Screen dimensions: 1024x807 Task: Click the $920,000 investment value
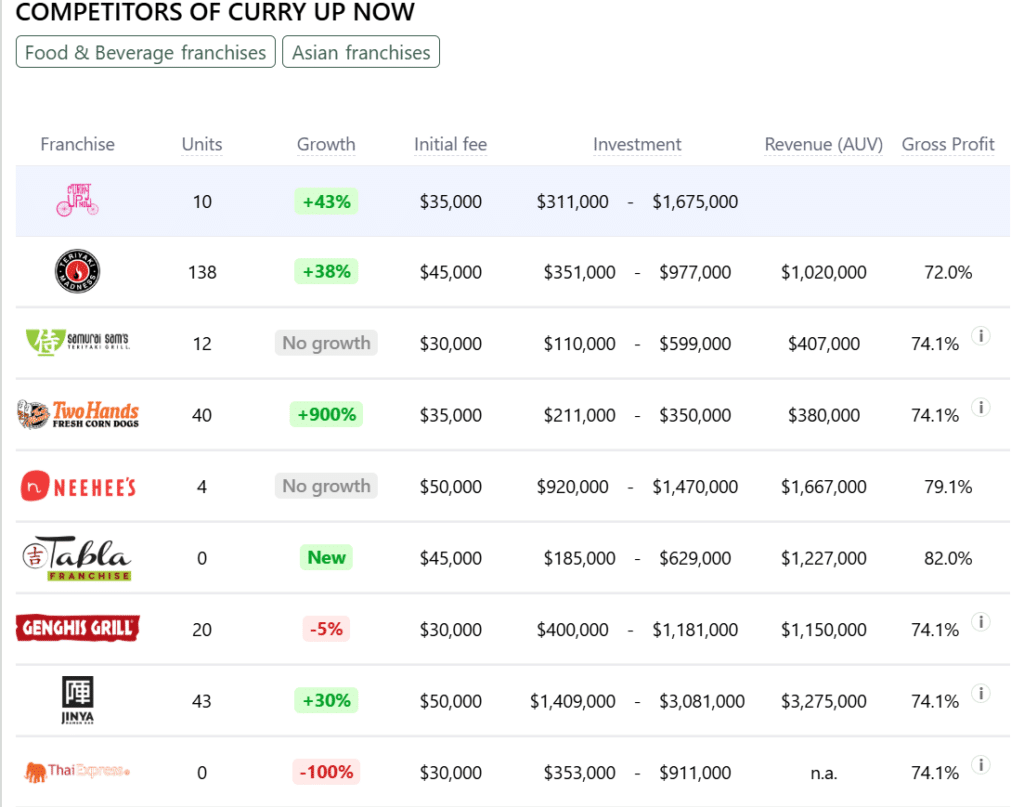click(572, 486)
